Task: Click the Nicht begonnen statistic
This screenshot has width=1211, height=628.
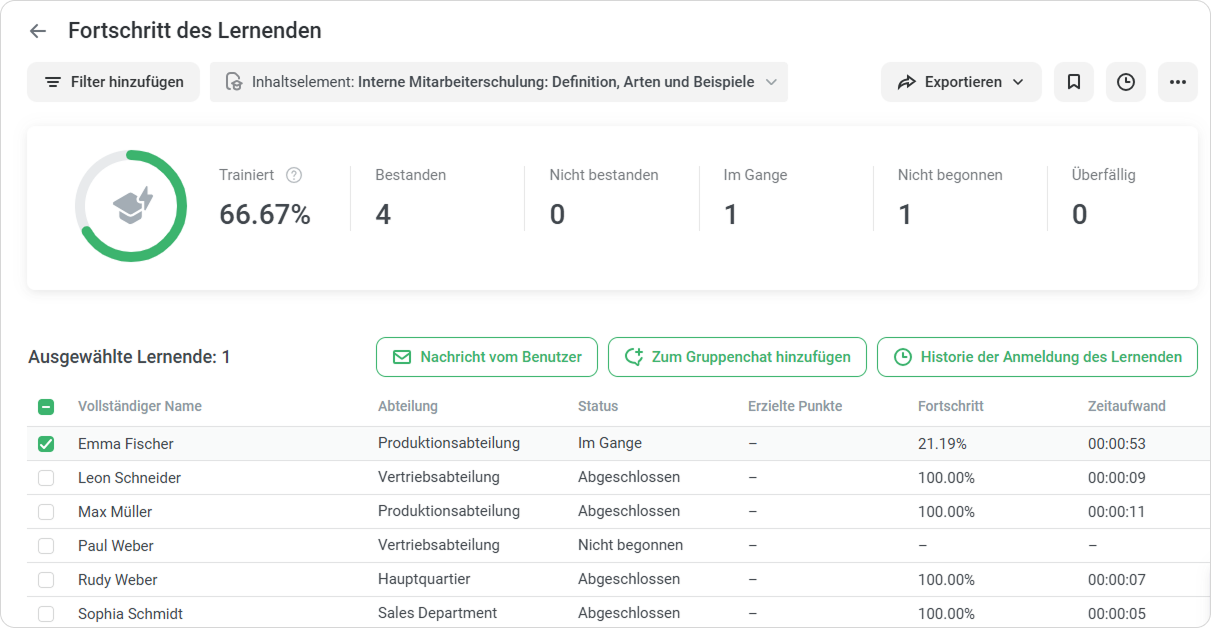Action: 950,197
